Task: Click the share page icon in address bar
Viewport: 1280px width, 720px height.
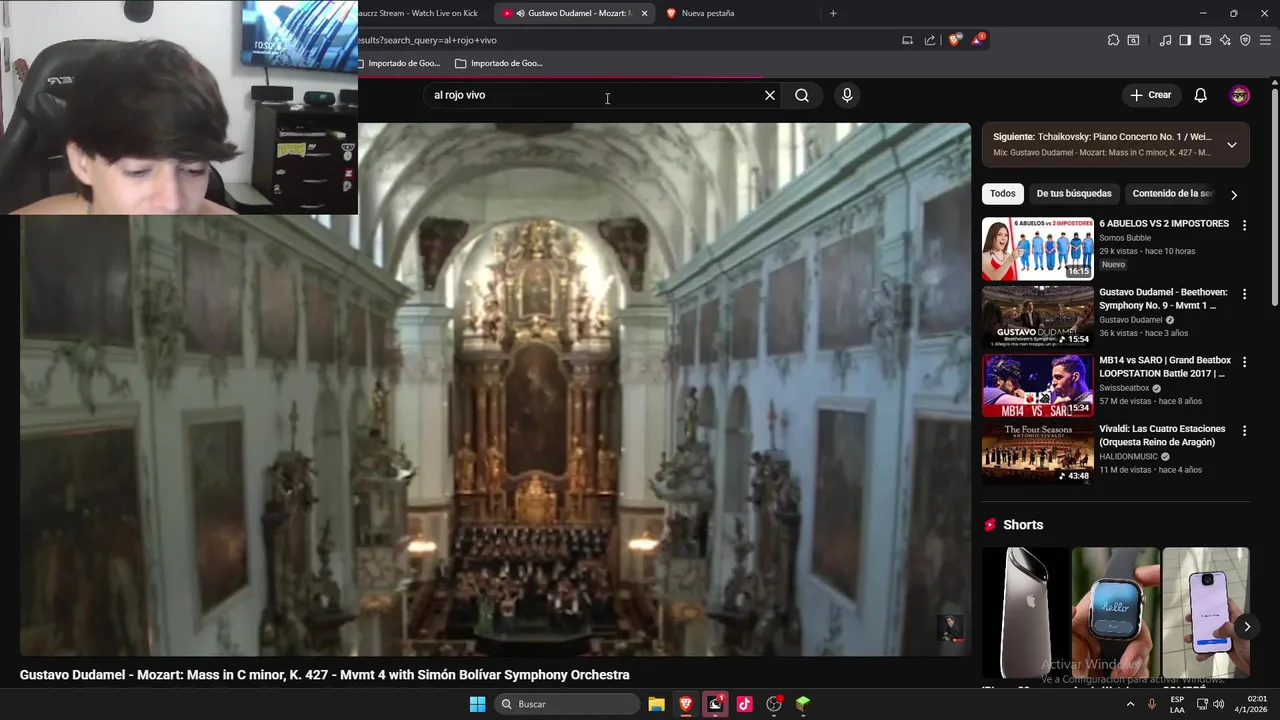Action: click(x=930, y=40)
